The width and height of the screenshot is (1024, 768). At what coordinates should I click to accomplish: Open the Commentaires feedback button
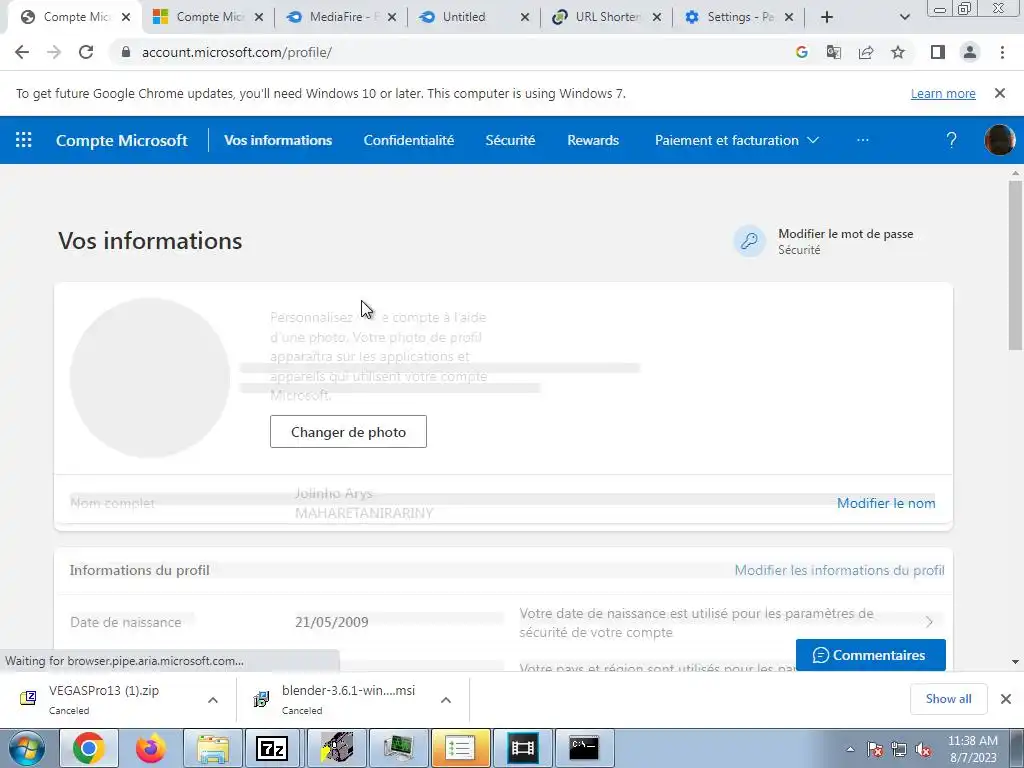(871, 655)
